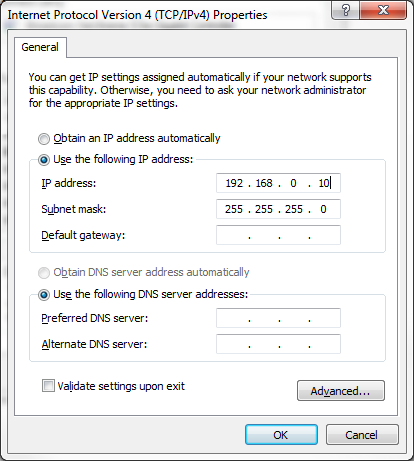Select Use the following DNS server addresses
The image size is (414, 461).
tap(44, 295)
